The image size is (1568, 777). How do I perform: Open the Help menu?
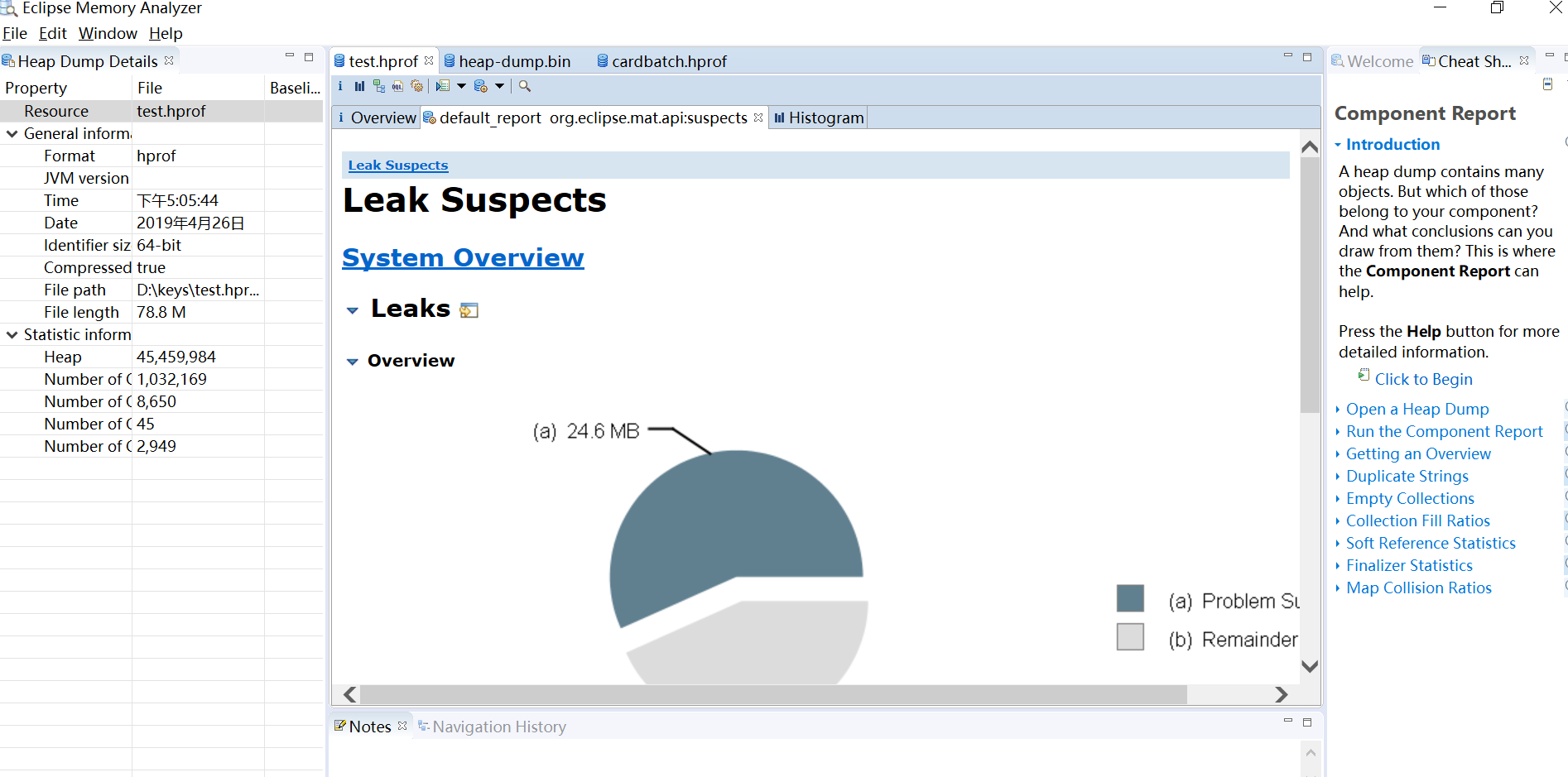(166, 33)
